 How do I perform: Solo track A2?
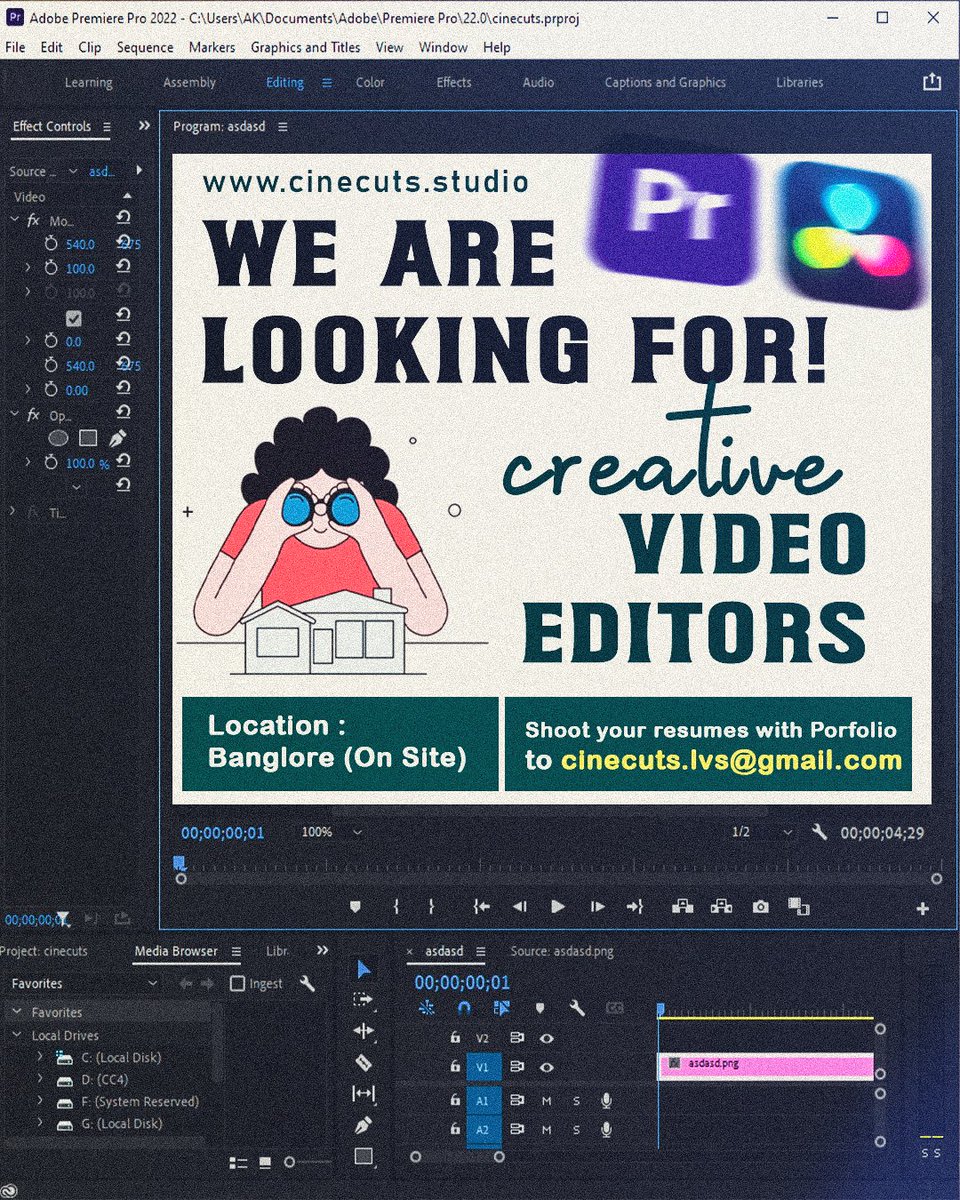pos(576,1130)
